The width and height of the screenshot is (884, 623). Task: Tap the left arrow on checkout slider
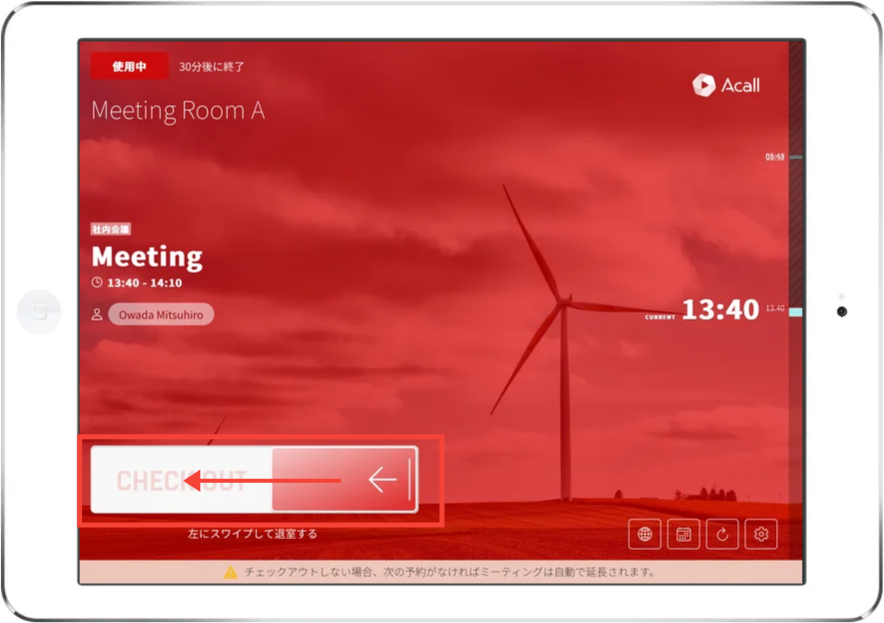pos(382,481)
